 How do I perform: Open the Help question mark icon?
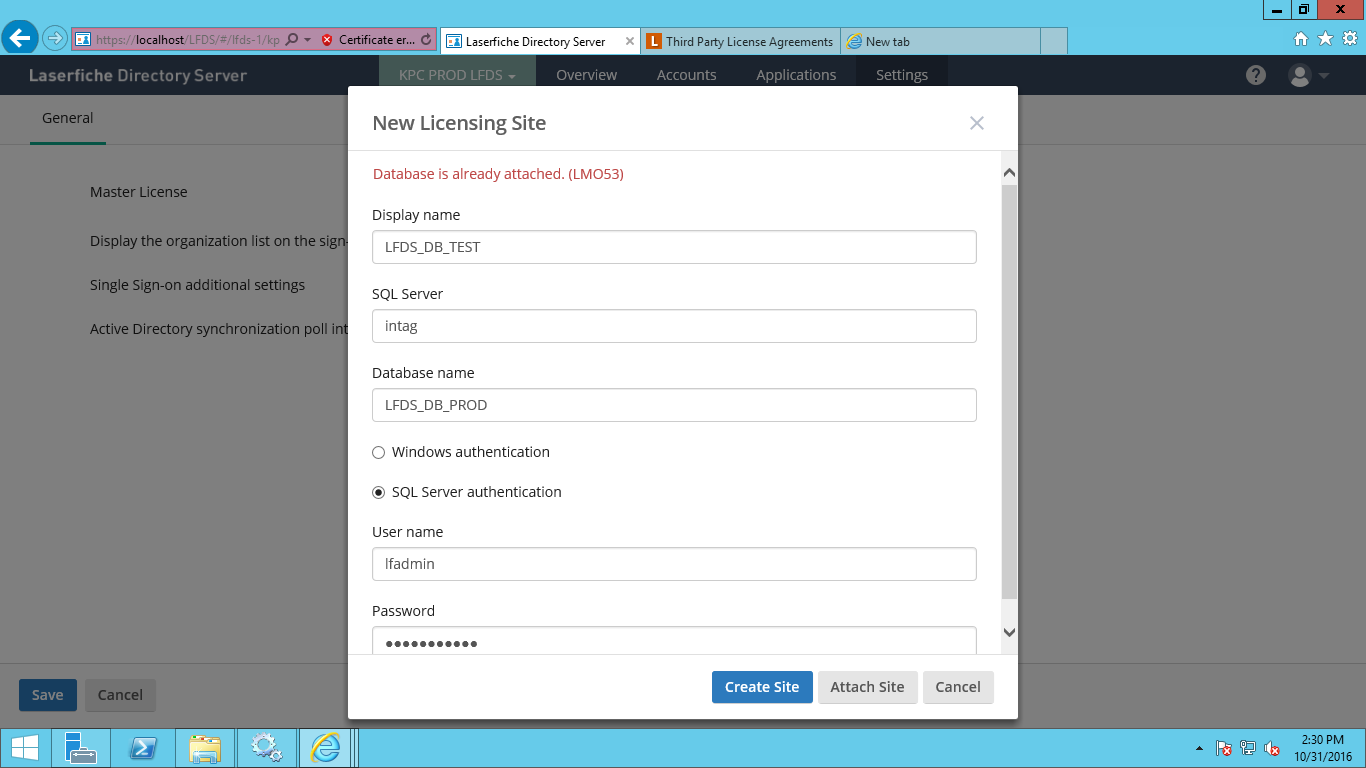tap(1256, 75)
